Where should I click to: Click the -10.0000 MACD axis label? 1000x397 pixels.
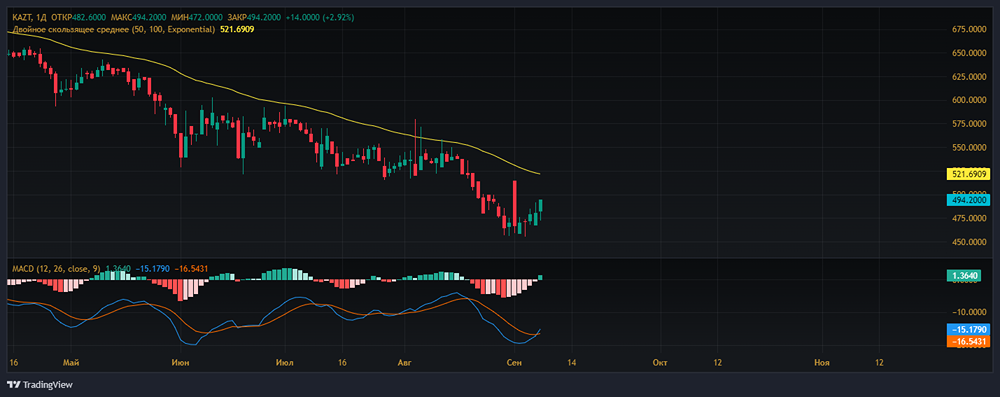pyautogui.click(x=969, y=312)
